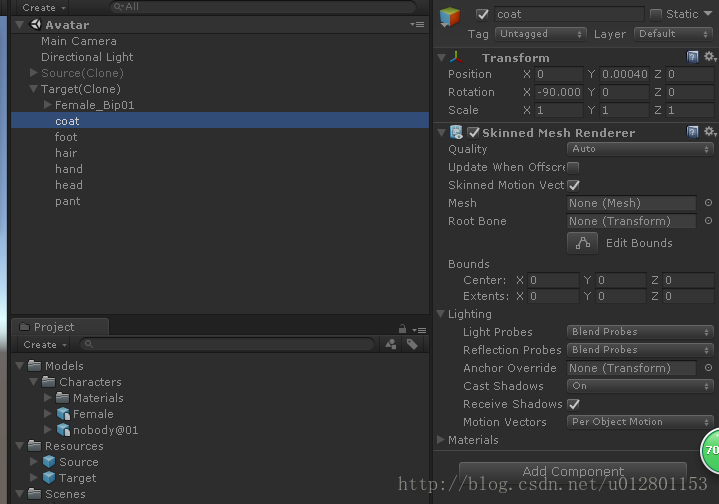
Task: Click the Source prefab cube icon
Action: [49, 462]
